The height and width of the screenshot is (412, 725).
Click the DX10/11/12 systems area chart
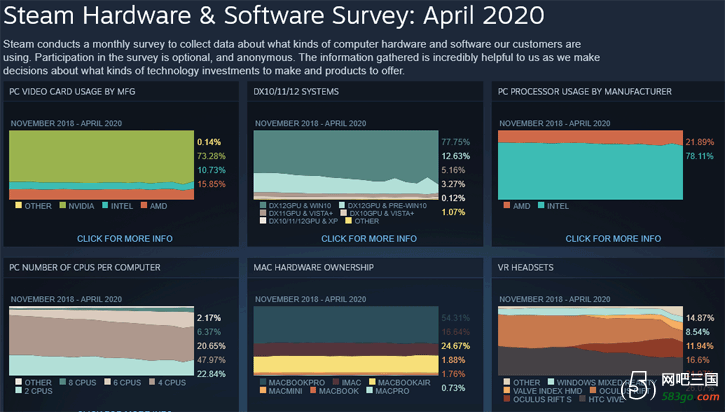346,165
